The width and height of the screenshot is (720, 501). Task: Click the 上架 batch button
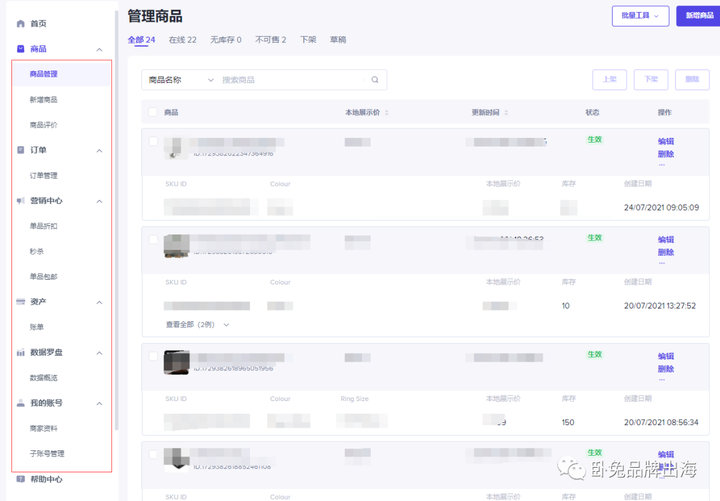click(609, 79)
